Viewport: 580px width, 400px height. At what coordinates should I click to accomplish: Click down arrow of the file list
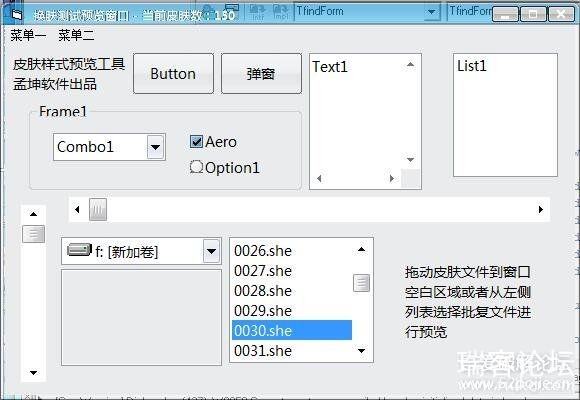361,350
